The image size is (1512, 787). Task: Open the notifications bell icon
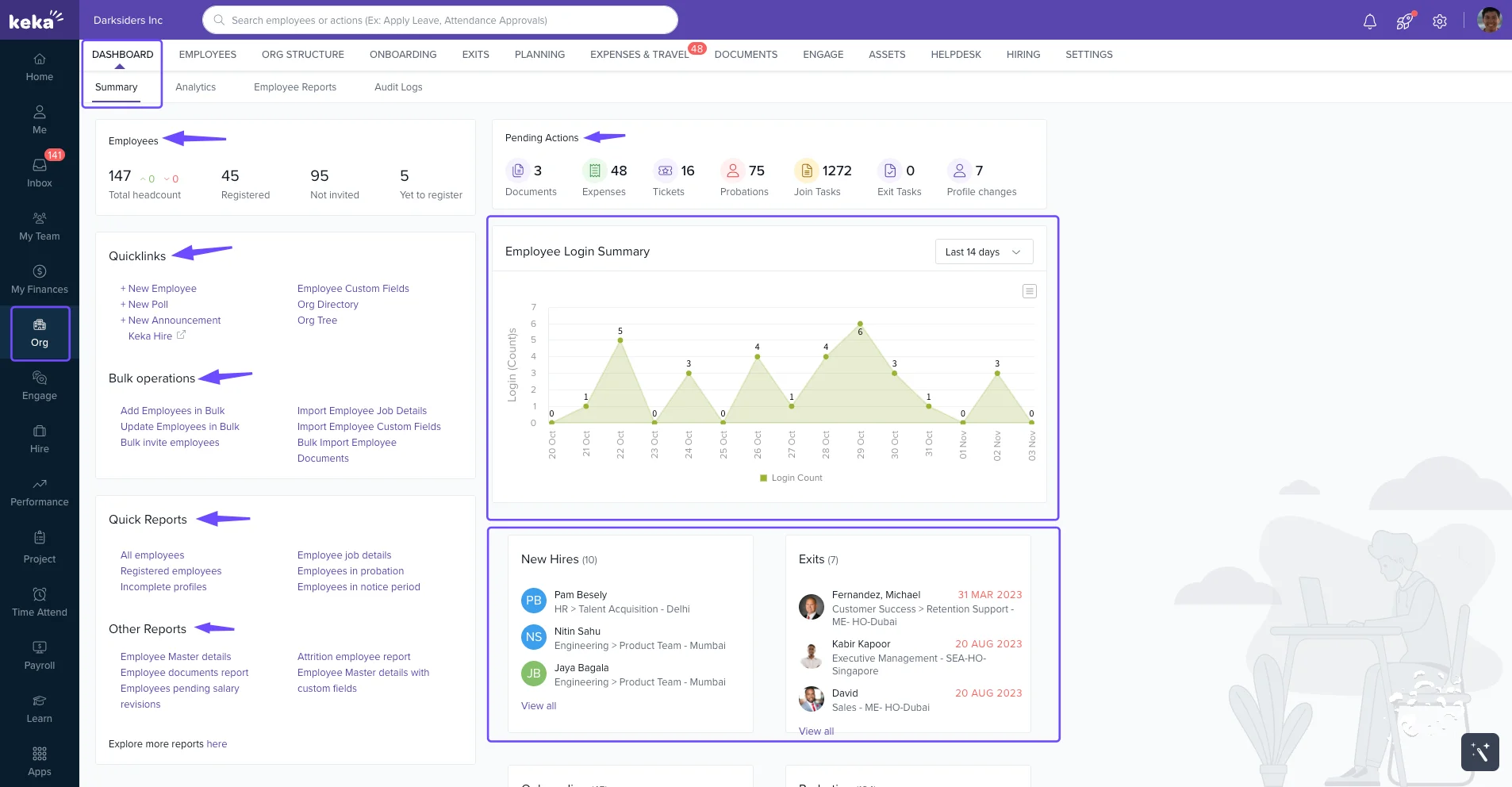[x=1369, y=21]
